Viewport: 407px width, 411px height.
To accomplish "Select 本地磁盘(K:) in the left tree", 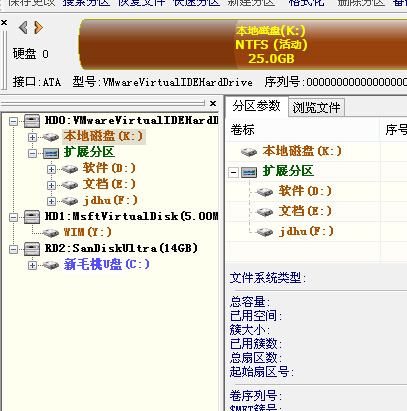I will pos(103,136).
